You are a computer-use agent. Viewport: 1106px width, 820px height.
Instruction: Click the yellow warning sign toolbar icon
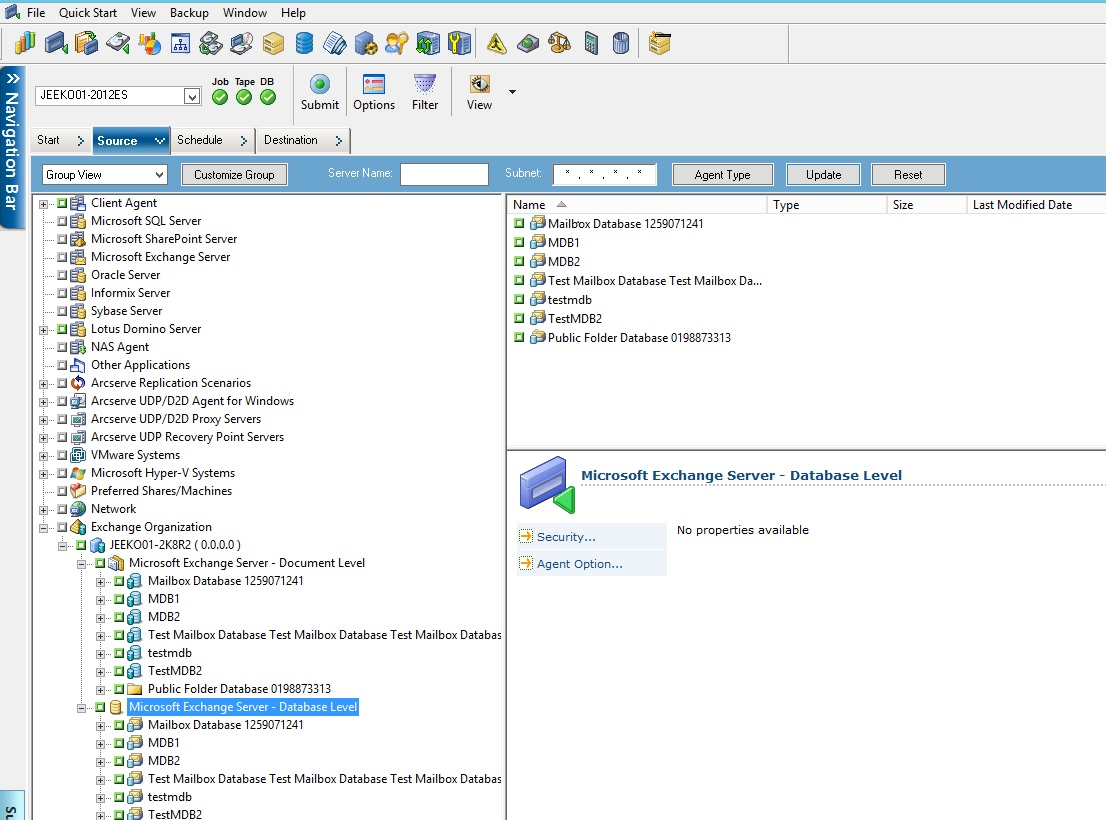coord(497,43)
